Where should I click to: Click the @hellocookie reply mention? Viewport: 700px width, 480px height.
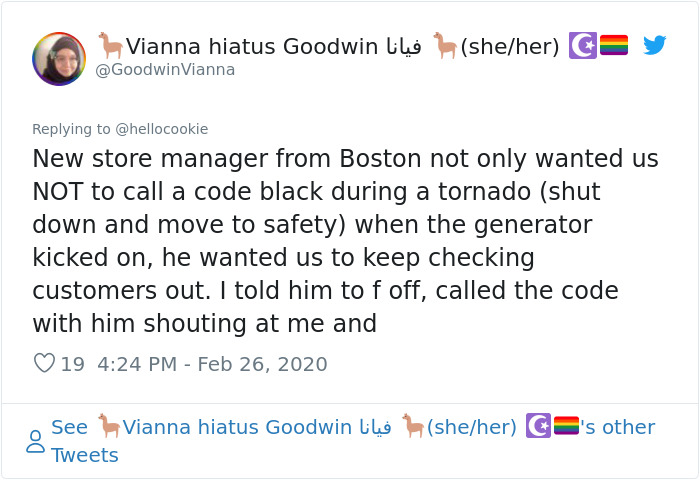click(163, 129)
